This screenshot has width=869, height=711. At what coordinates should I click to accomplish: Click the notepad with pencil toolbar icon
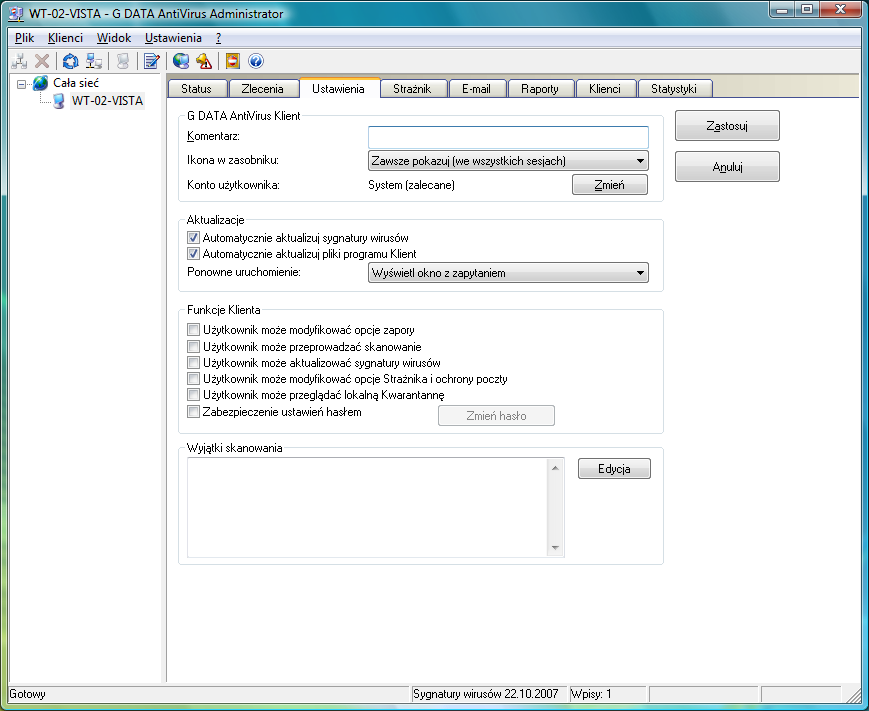[151, 61]
